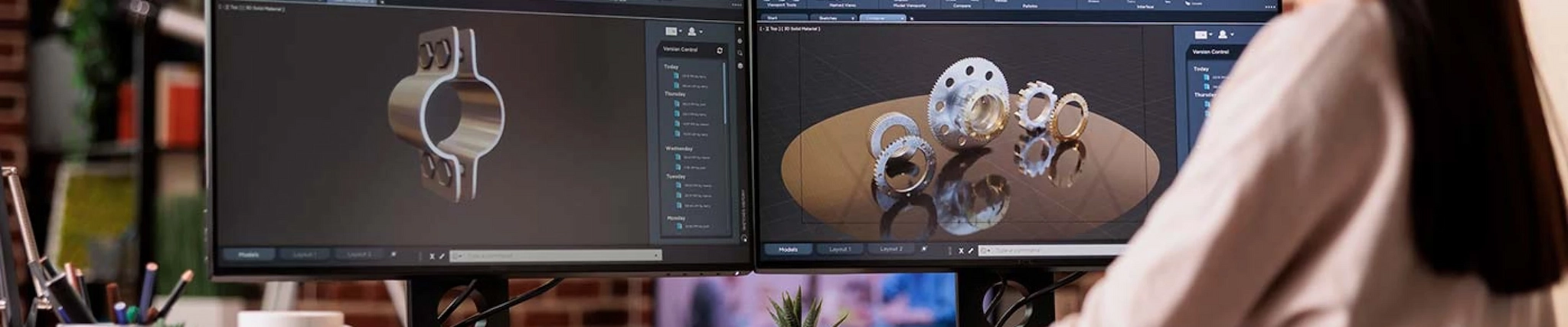Click 'Version Control' panel title on right monitor
Viewport: 1568px width, 327px height.
point(1210,52)
